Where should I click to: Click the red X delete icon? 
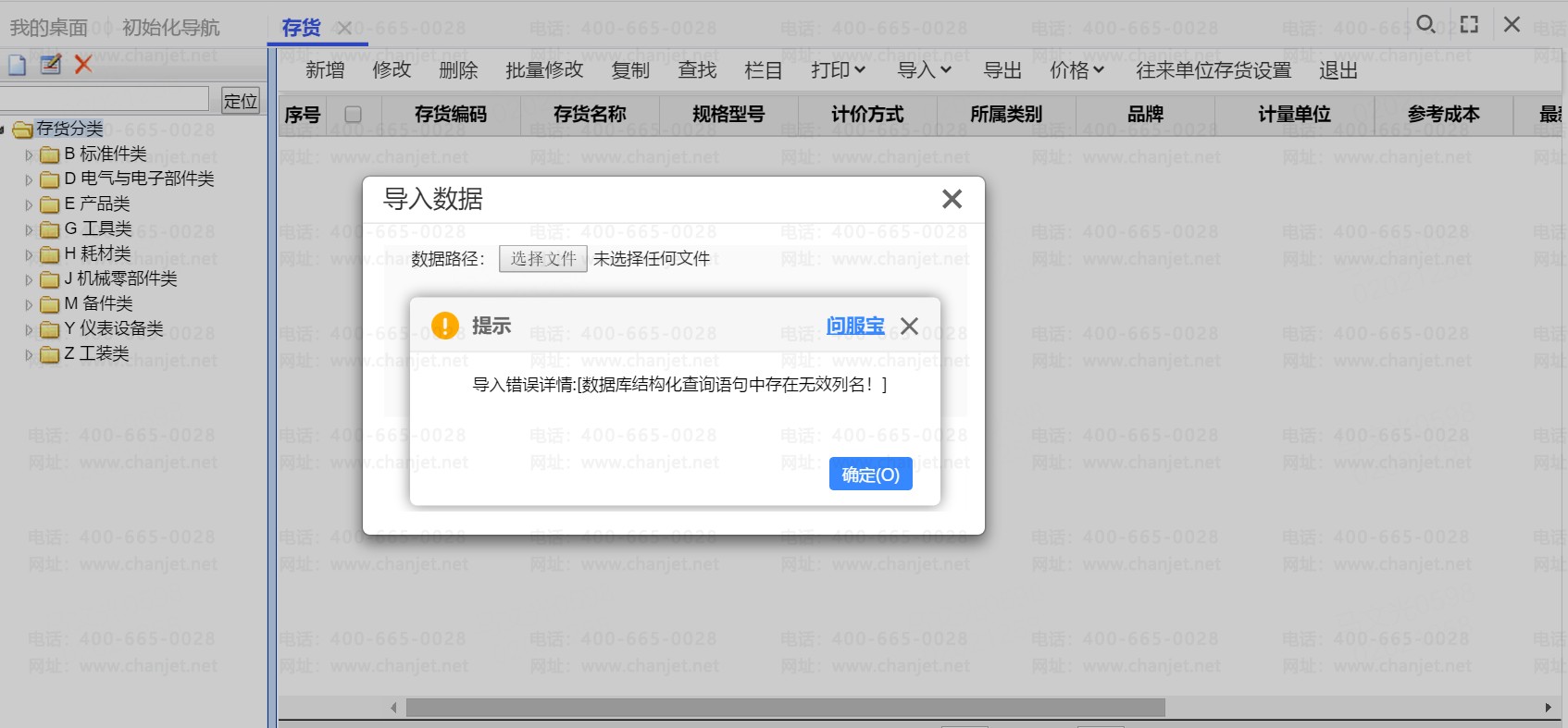pyautogui.click(x=83, y=64)
